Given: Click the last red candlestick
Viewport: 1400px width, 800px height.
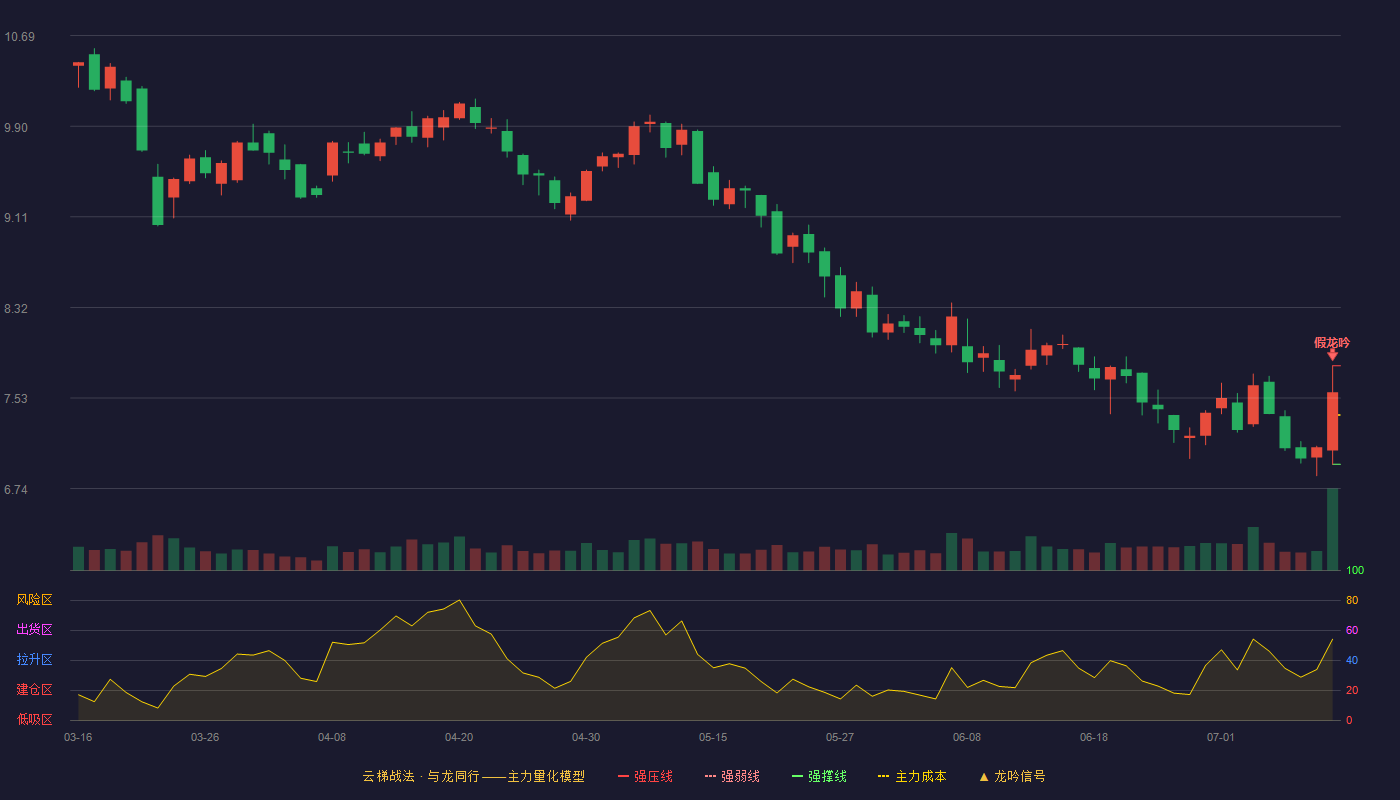Looking at the screenshot, I should pyautogui.click(x=1333, y=421).
